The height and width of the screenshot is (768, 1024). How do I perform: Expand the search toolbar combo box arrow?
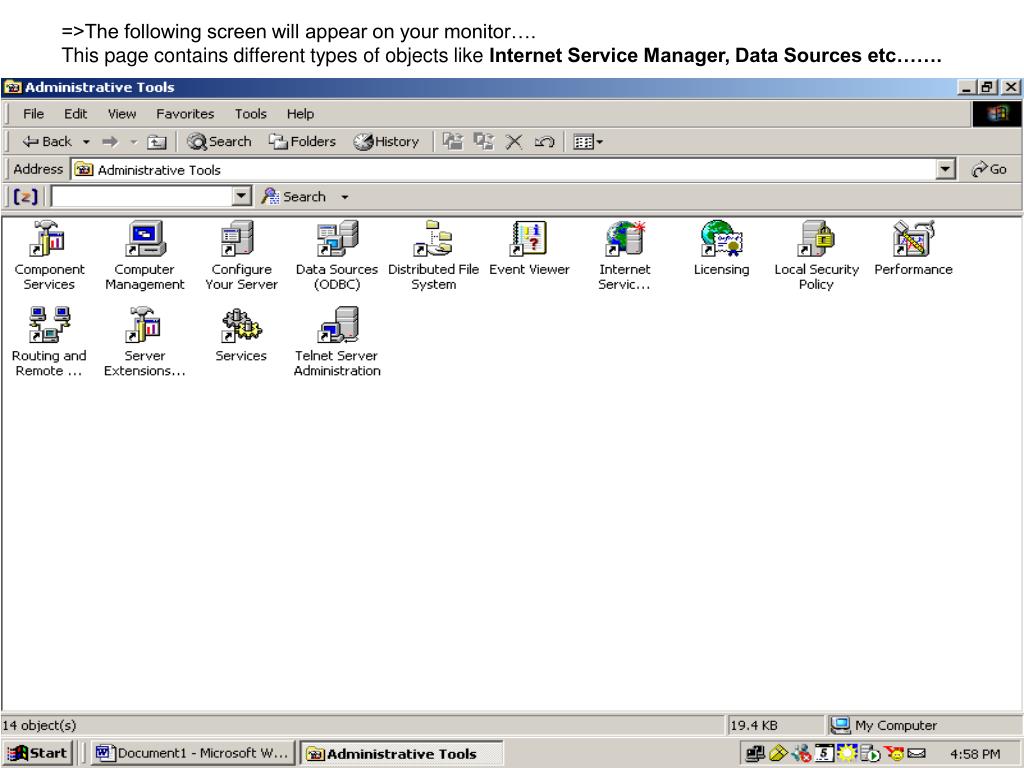click(x=242, y=197)
